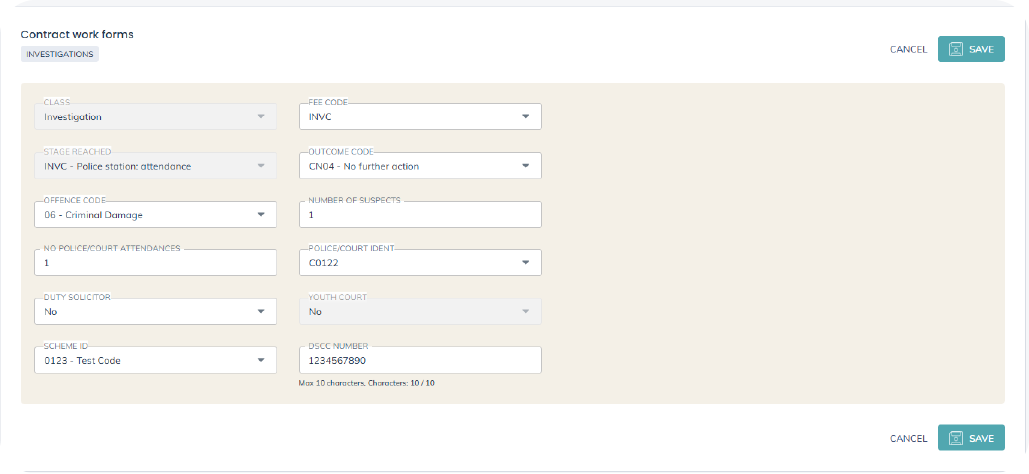Open the Fee Code dropdown arrow
The width and height of the screenshot is (1029, 474).
point(526,117)
